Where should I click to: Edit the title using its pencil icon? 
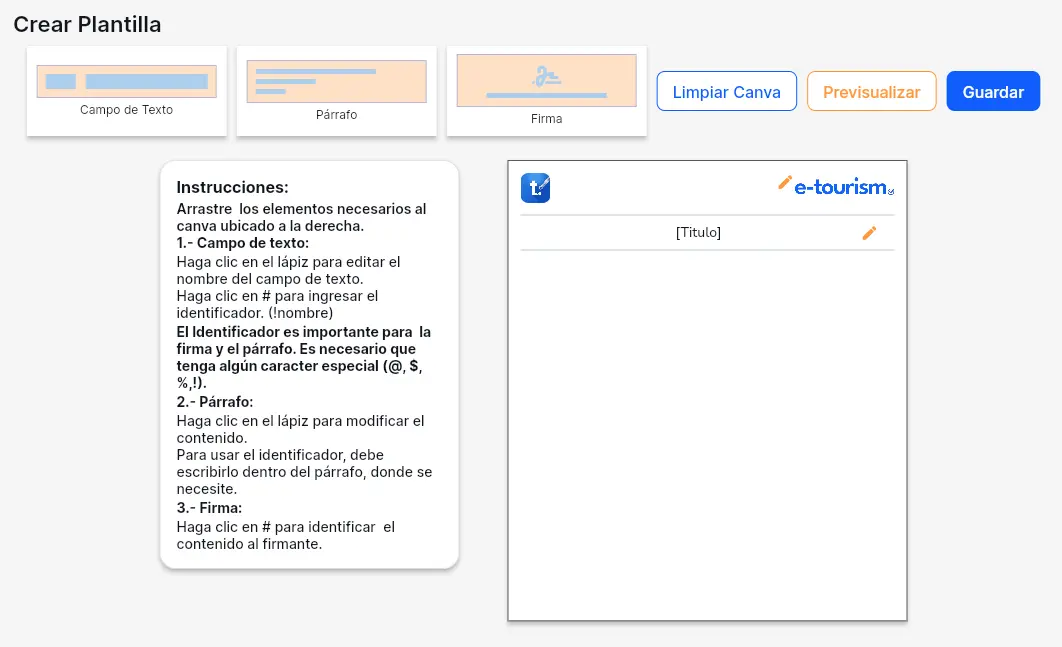tap(869, 233)
